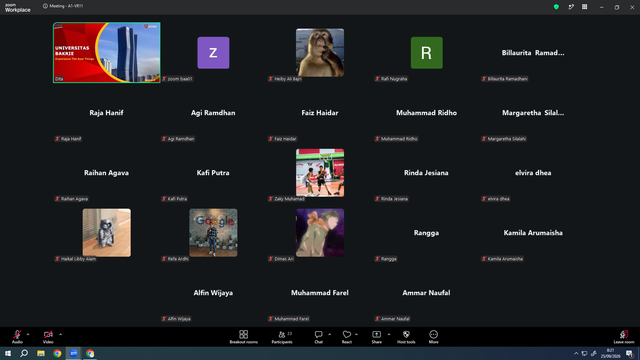Open the More options menu
Viewport: 640px width, 360px height.
[x=433, y=337]
